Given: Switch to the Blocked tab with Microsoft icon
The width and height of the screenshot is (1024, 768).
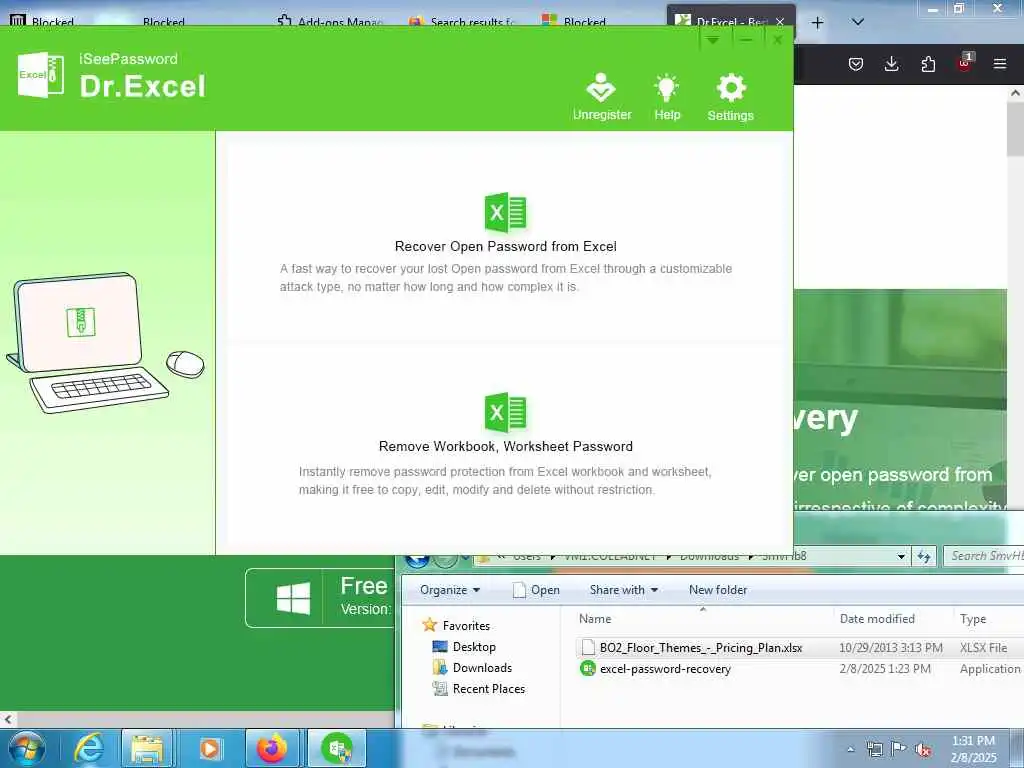Looking at the screenshot, I should tap(575, 22).
